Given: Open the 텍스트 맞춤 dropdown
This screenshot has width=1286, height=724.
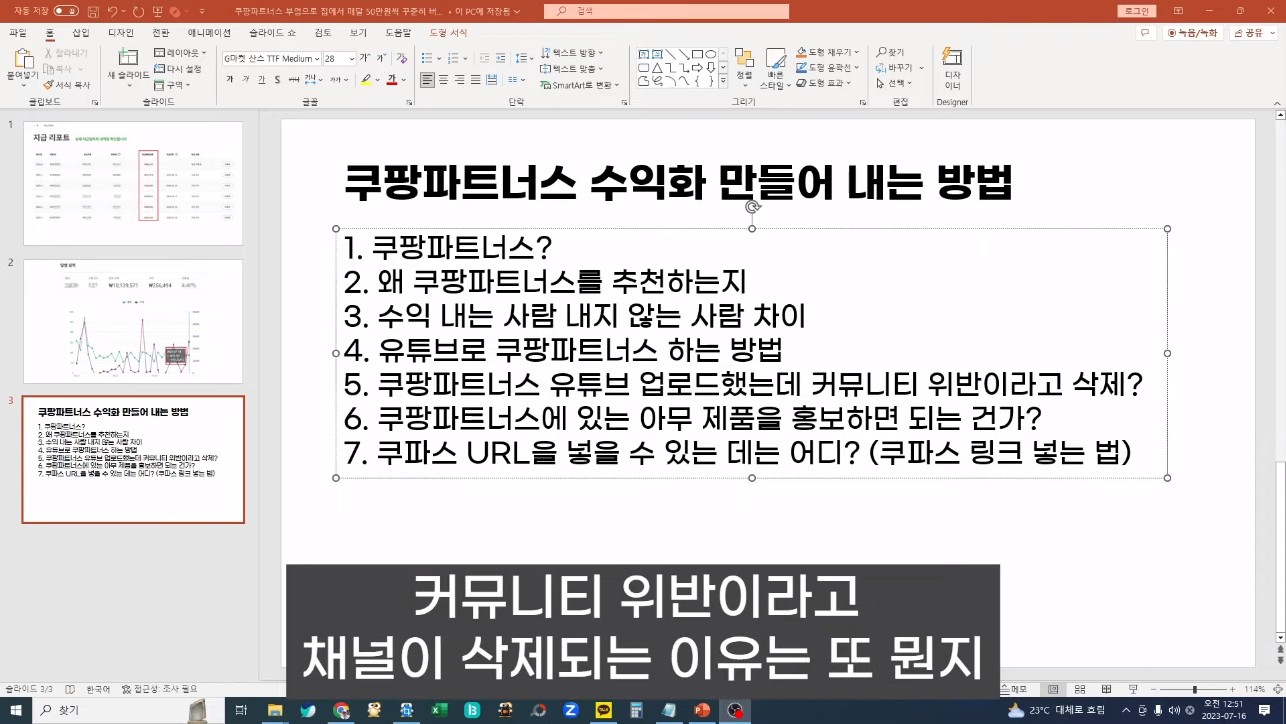Looking at the screenshot, I should pyautogui.click(x=573, y=69).
